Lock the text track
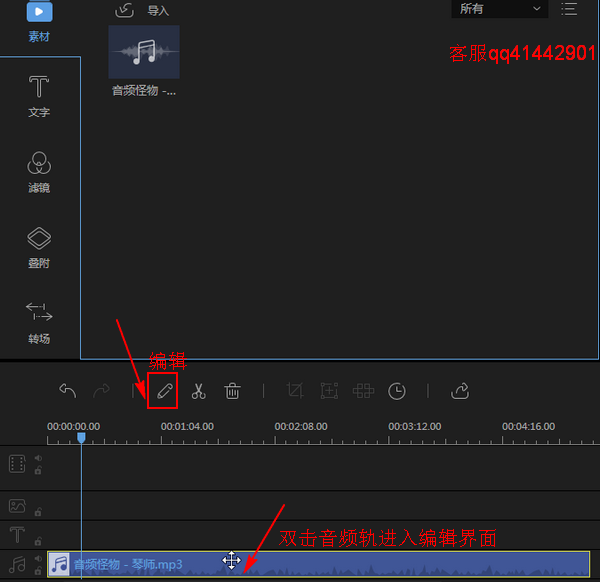This screenshot has height=582, width=600. (38, 541)
